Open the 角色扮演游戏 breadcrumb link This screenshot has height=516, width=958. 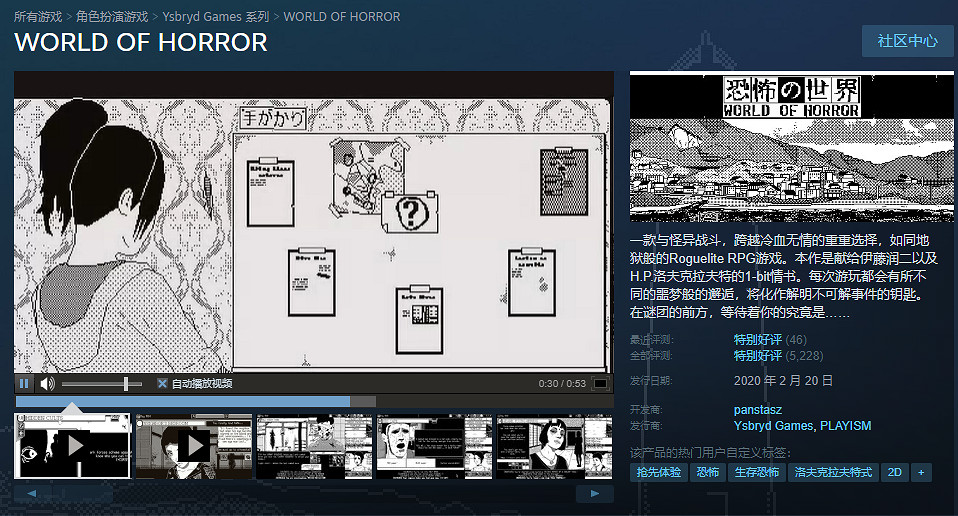pyautogui.click(x=112, y=17)
